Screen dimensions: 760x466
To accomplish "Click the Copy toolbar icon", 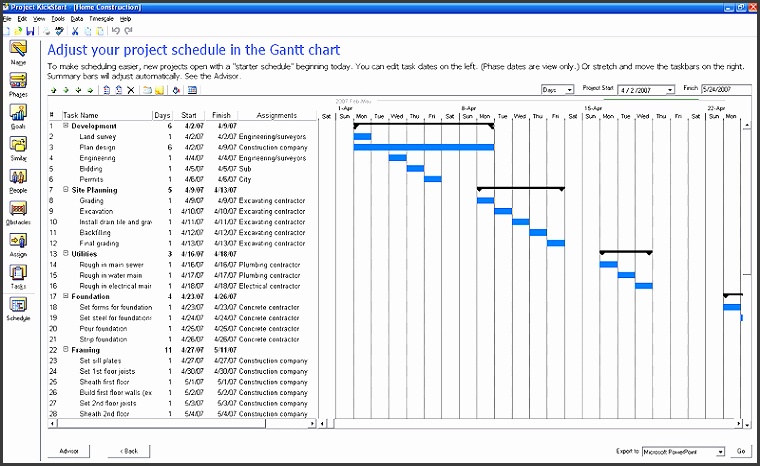I will tap(88, 31).
